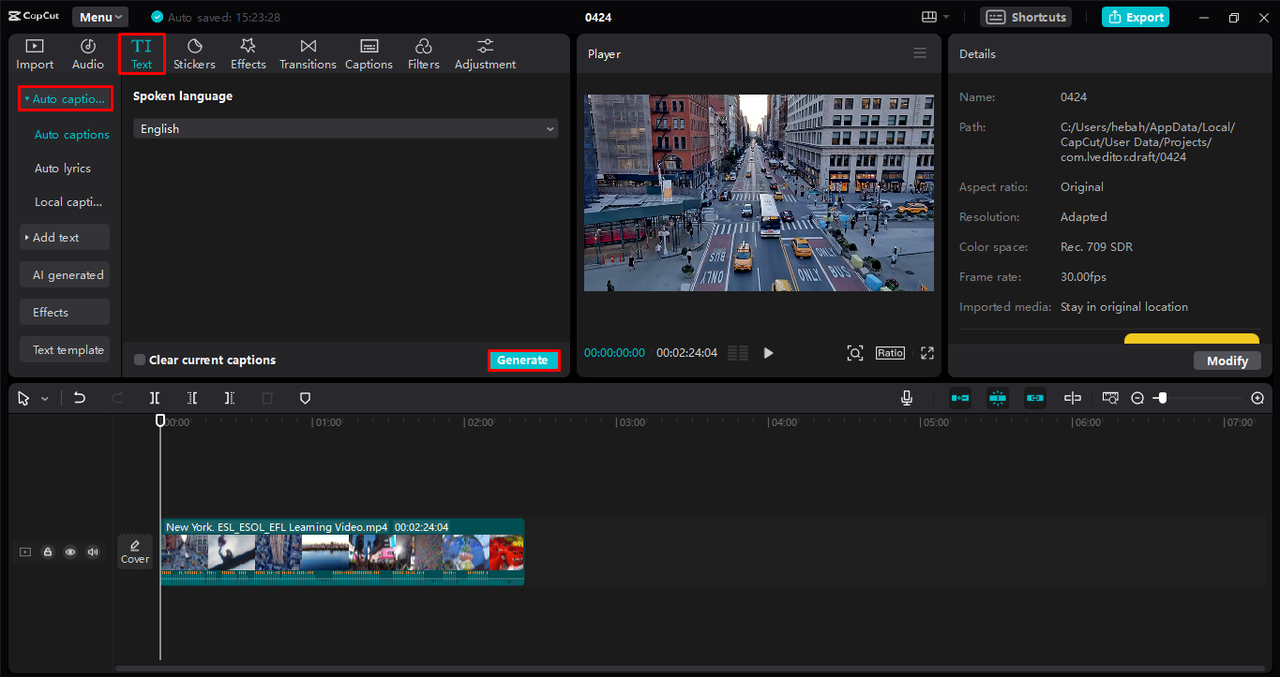Click the Generate button

click(522, 360)
